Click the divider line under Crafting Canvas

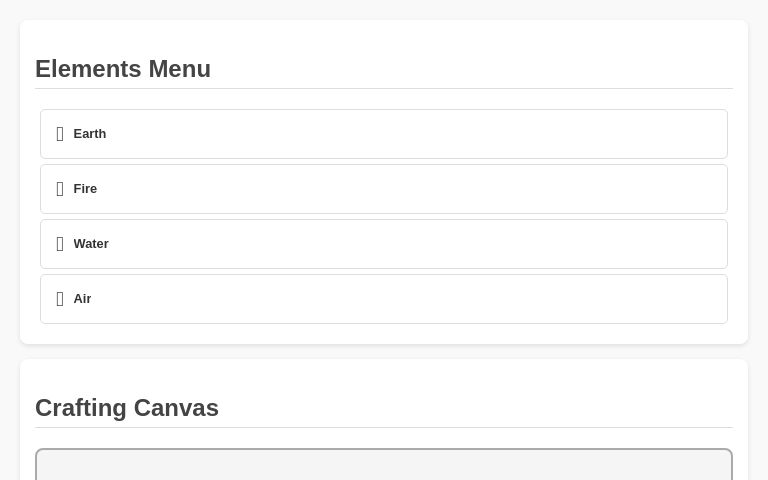click(x=384, y=427)
